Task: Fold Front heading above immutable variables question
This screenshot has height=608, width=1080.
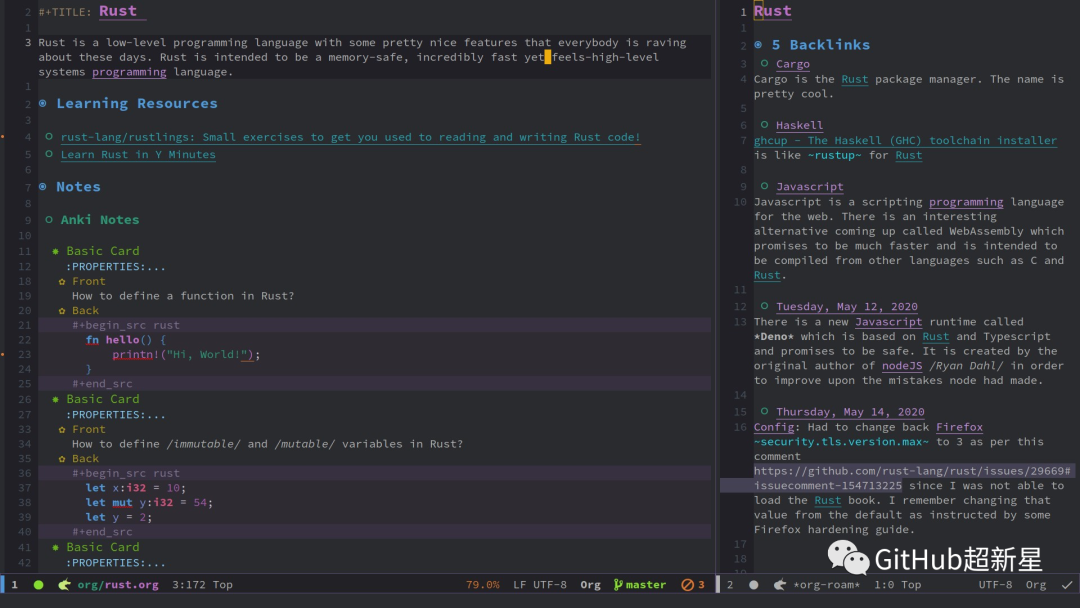Action: point(62,430)
